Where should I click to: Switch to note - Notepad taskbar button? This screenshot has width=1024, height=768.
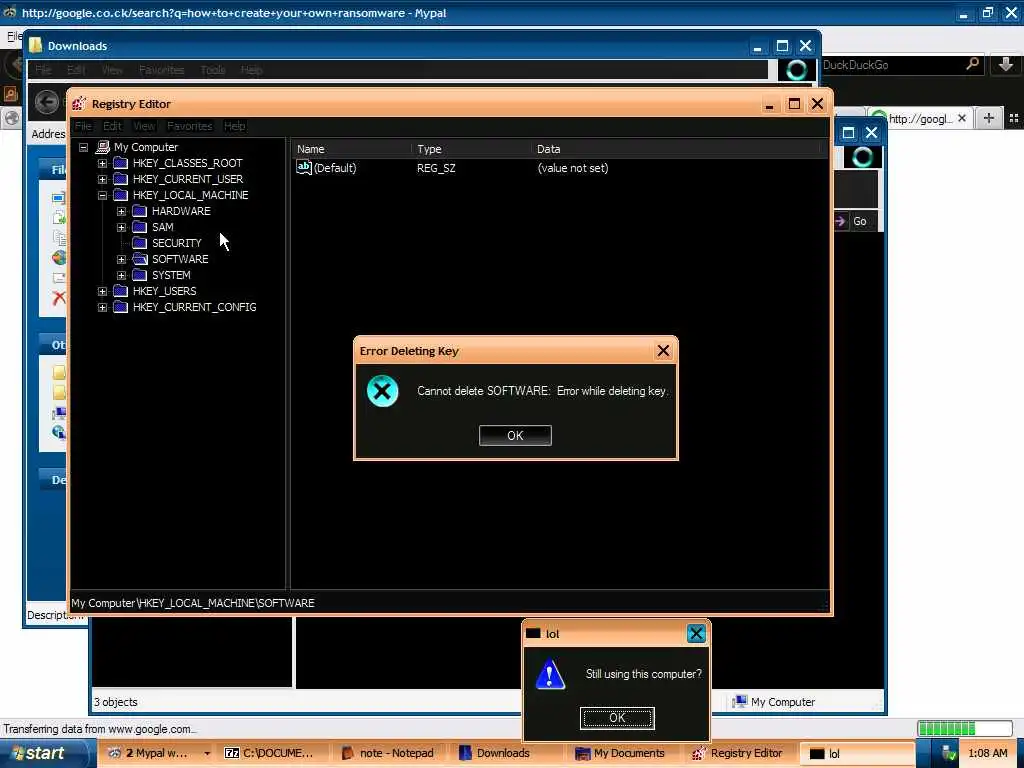(x=388, y=753)
